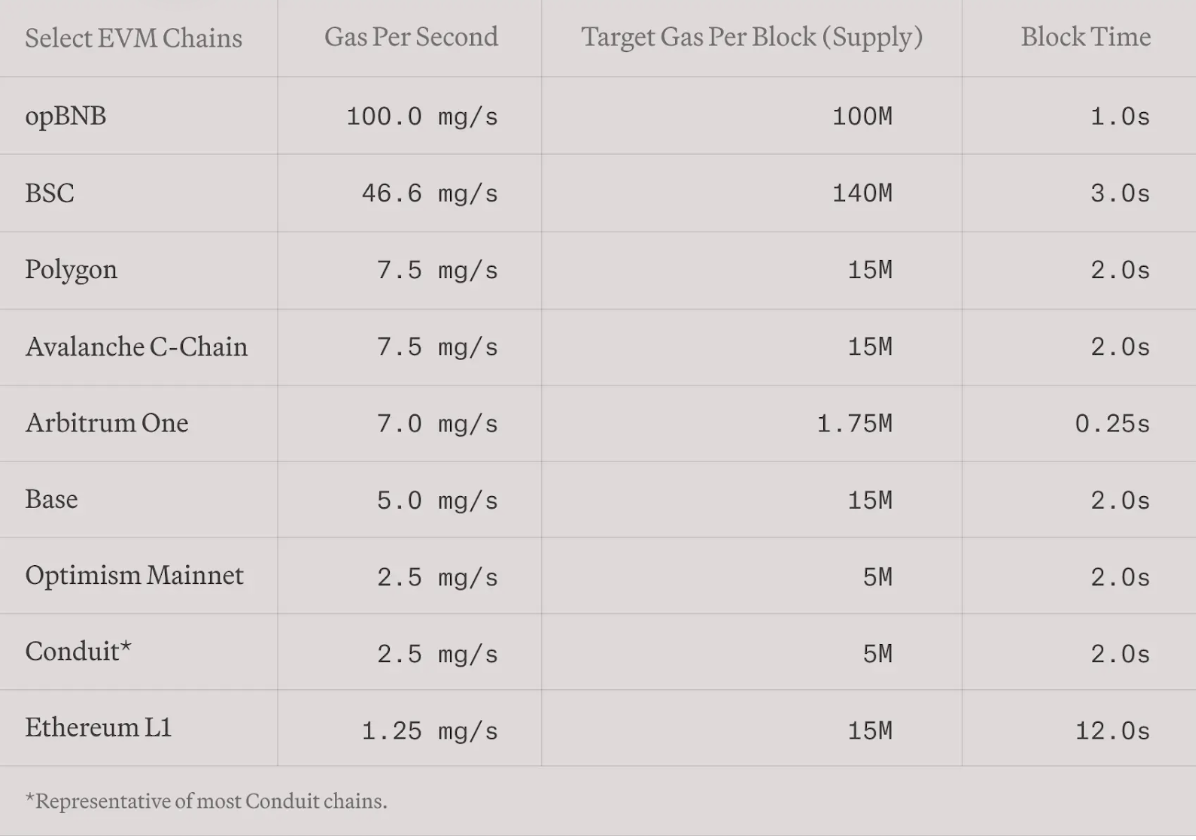Select the 12.0s block time cell
1196x840 pixels.
point(1112,731)
